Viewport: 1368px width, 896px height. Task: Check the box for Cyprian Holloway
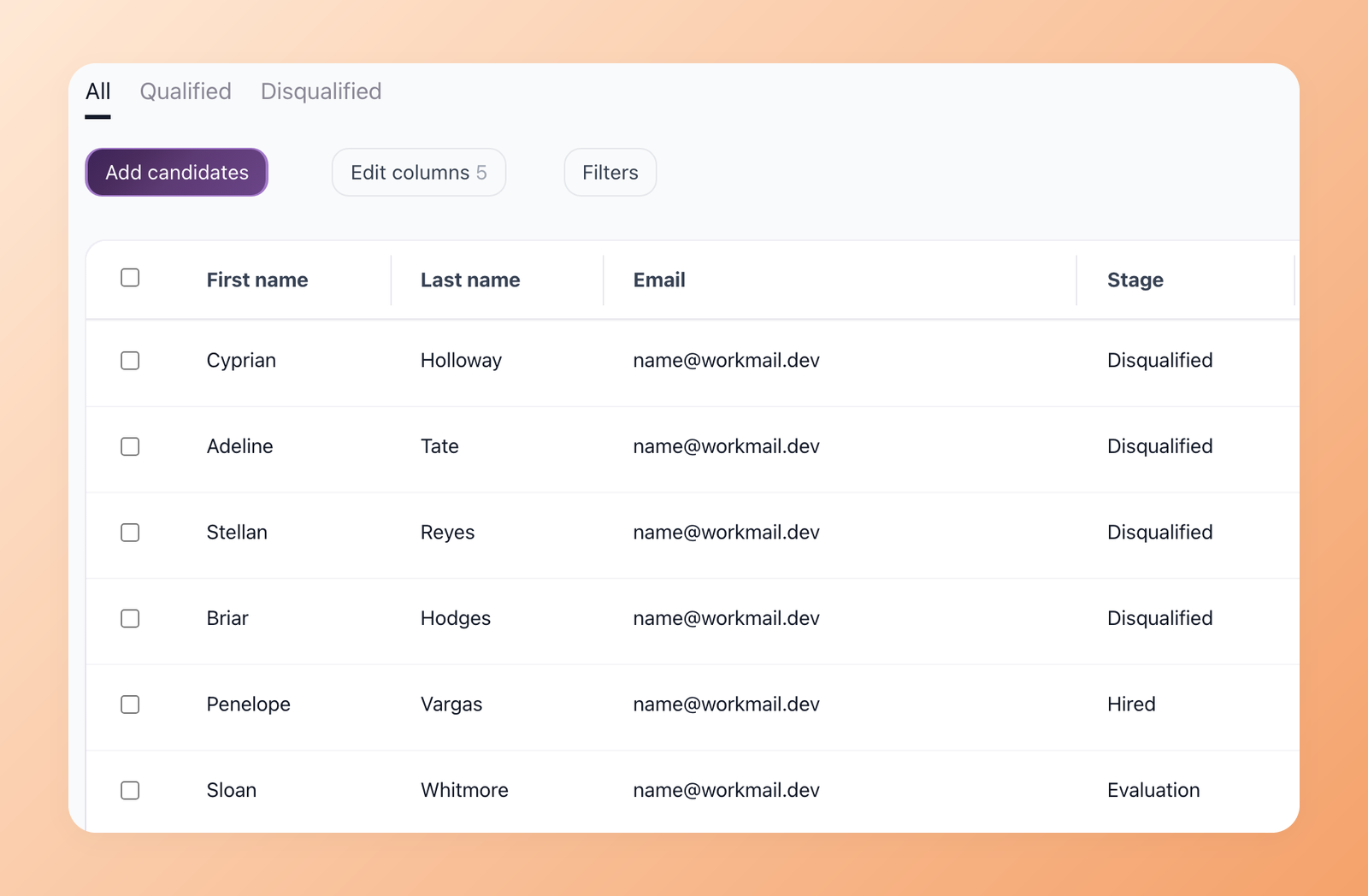pos(130,361)
